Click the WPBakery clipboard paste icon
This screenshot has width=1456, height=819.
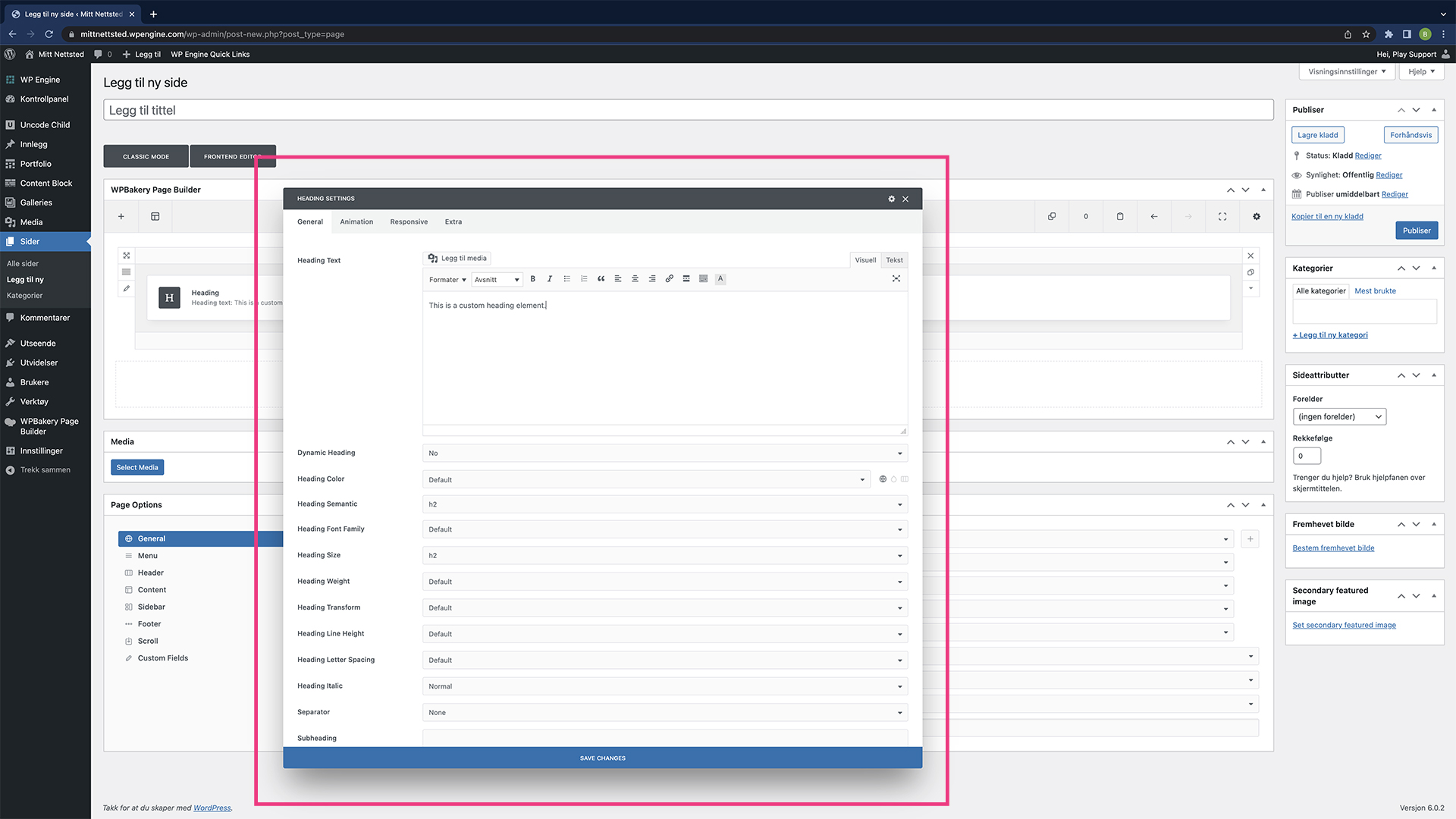[1120, 217]
